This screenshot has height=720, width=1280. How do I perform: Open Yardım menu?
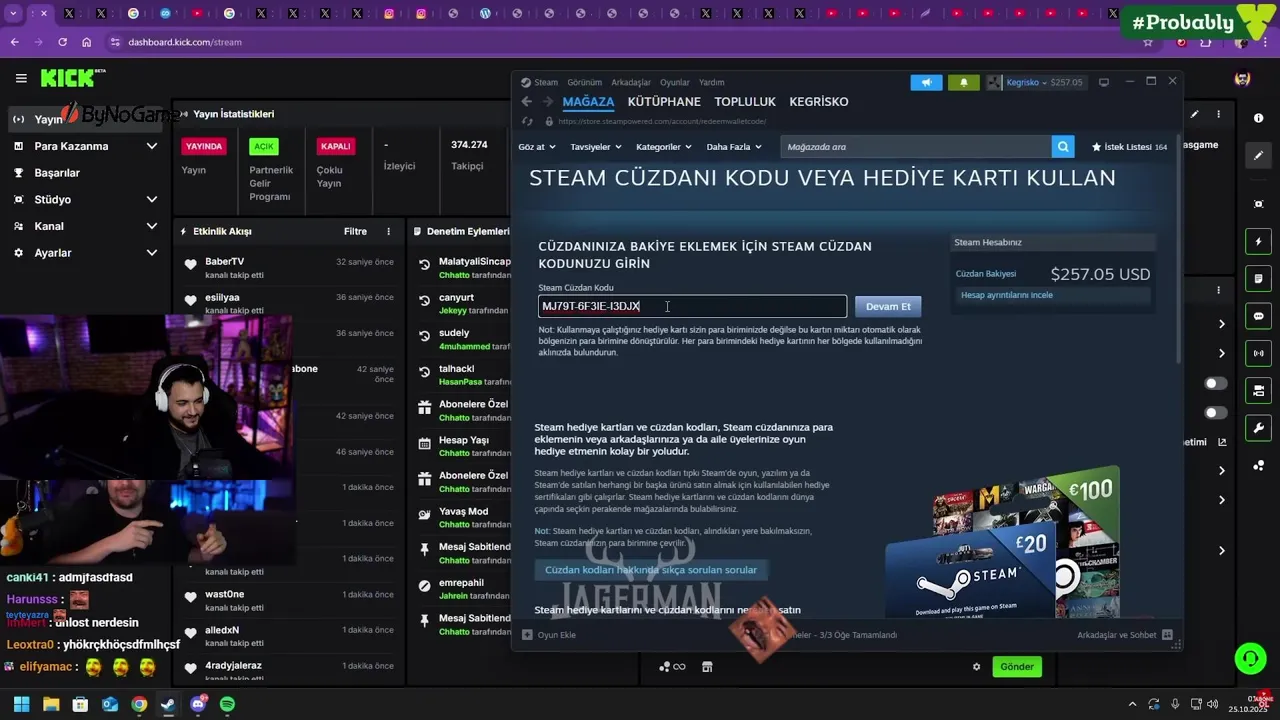click(x=711, y=82)
